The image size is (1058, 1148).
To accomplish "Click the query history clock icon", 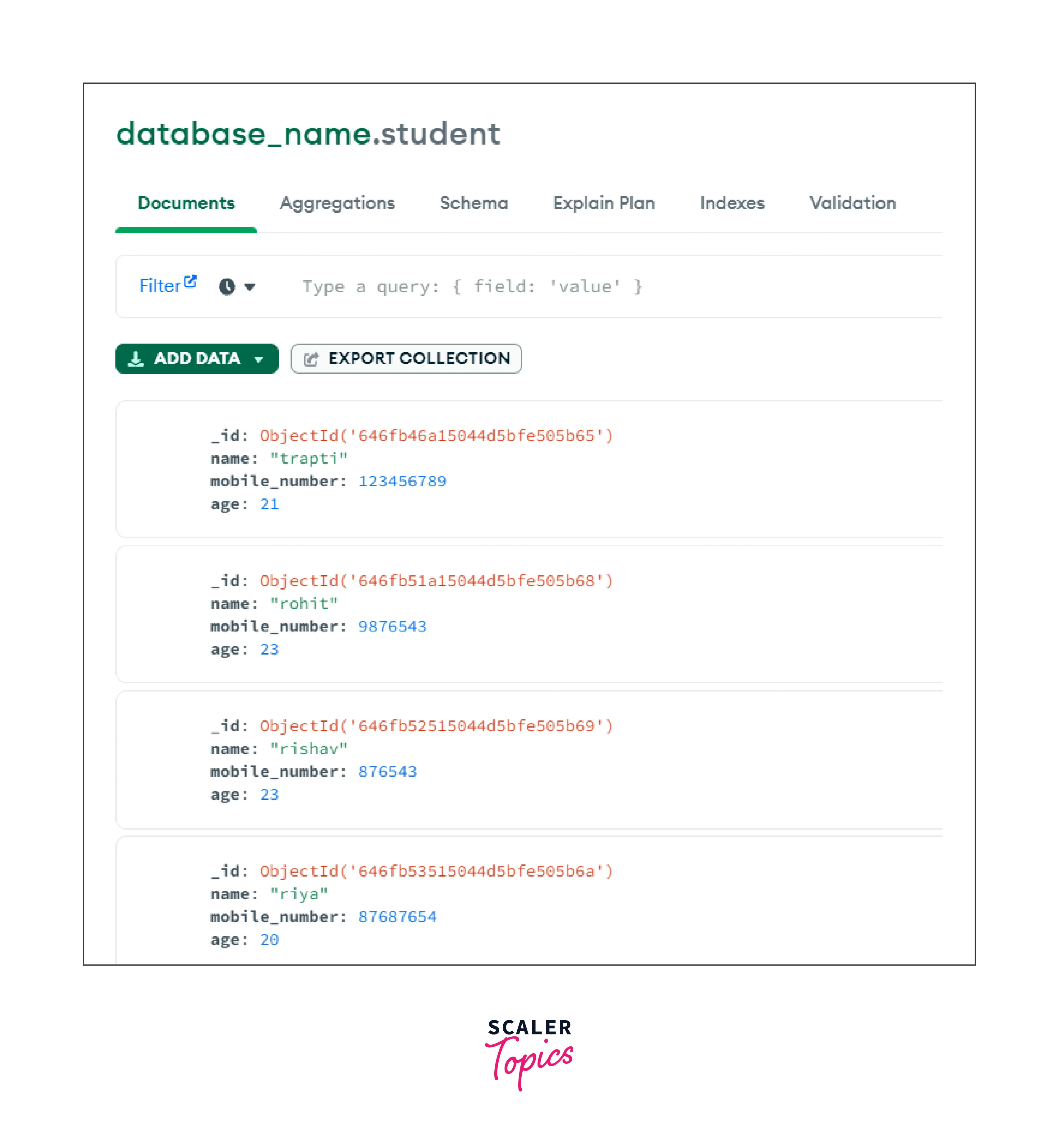I will click(227, 287).
